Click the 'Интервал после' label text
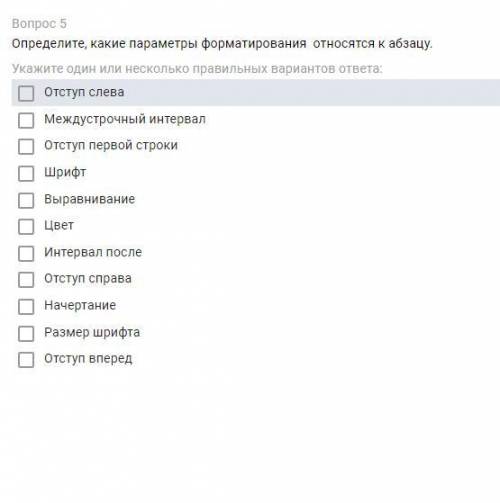The width and height of the screenshot is (500, 503). pos(93,252)
